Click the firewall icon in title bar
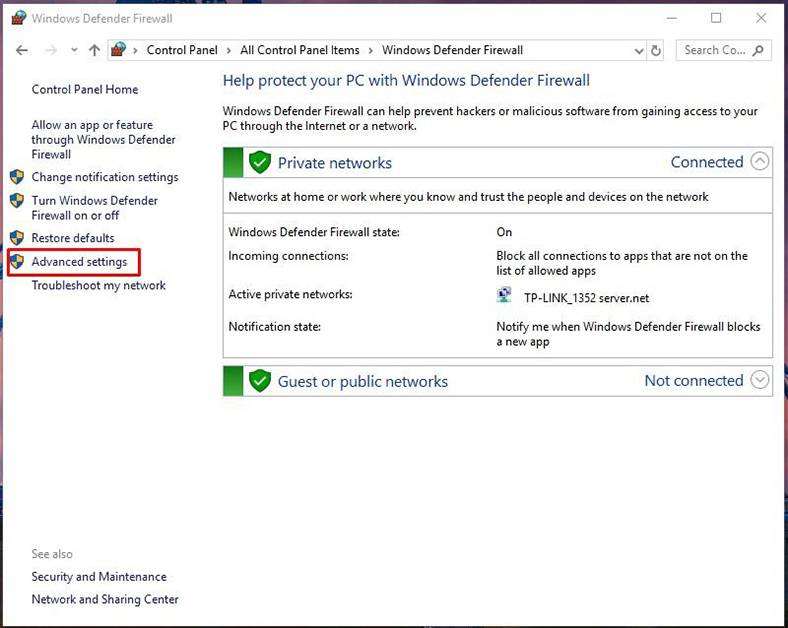The image size is (788, 628). [18, 18]
